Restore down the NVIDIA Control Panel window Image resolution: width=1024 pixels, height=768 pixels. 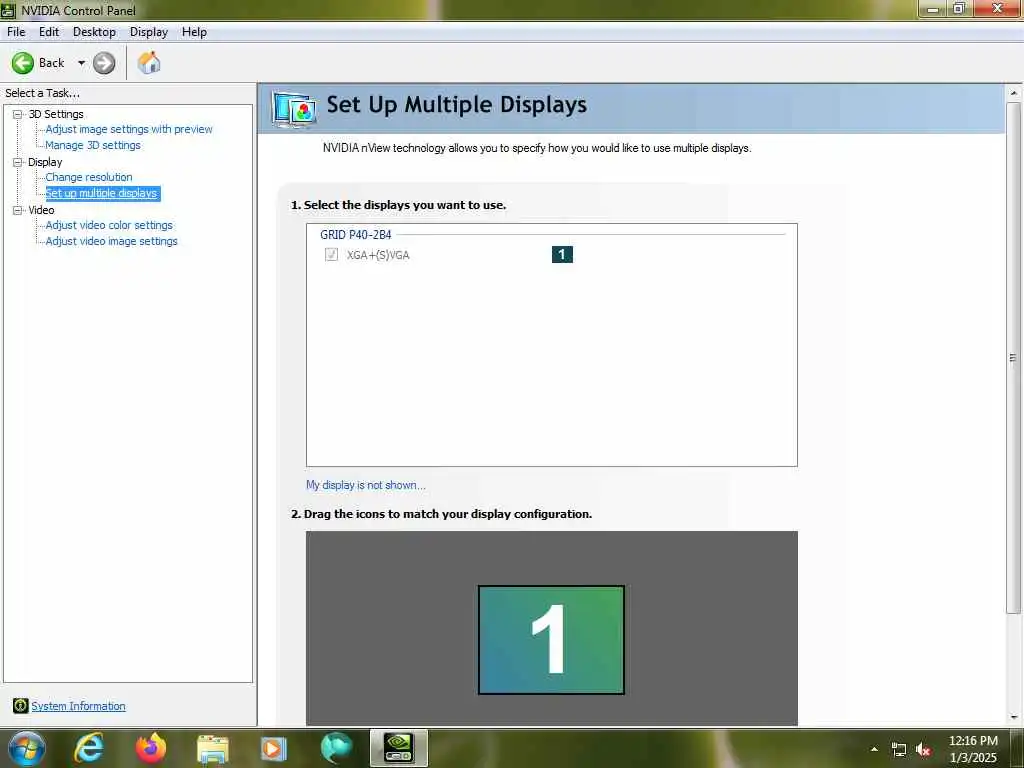coord(959,9)
